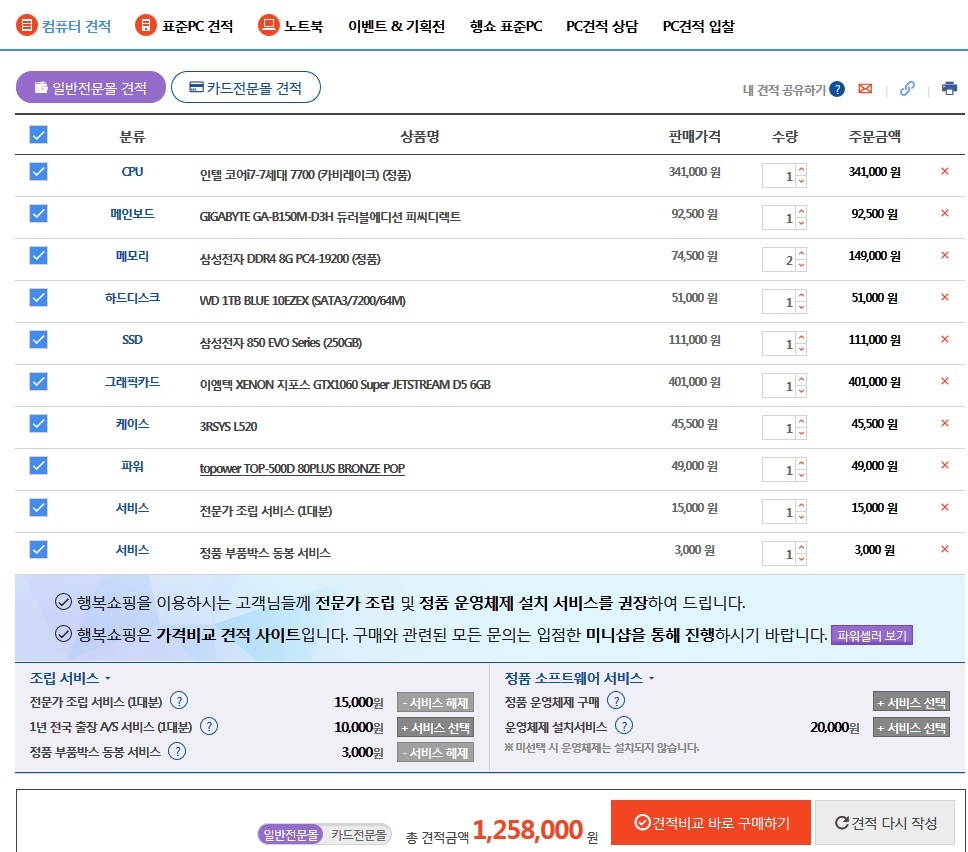The image size is (968, 852).
Task: Share the quote by email icon
Action: point(865,89)
